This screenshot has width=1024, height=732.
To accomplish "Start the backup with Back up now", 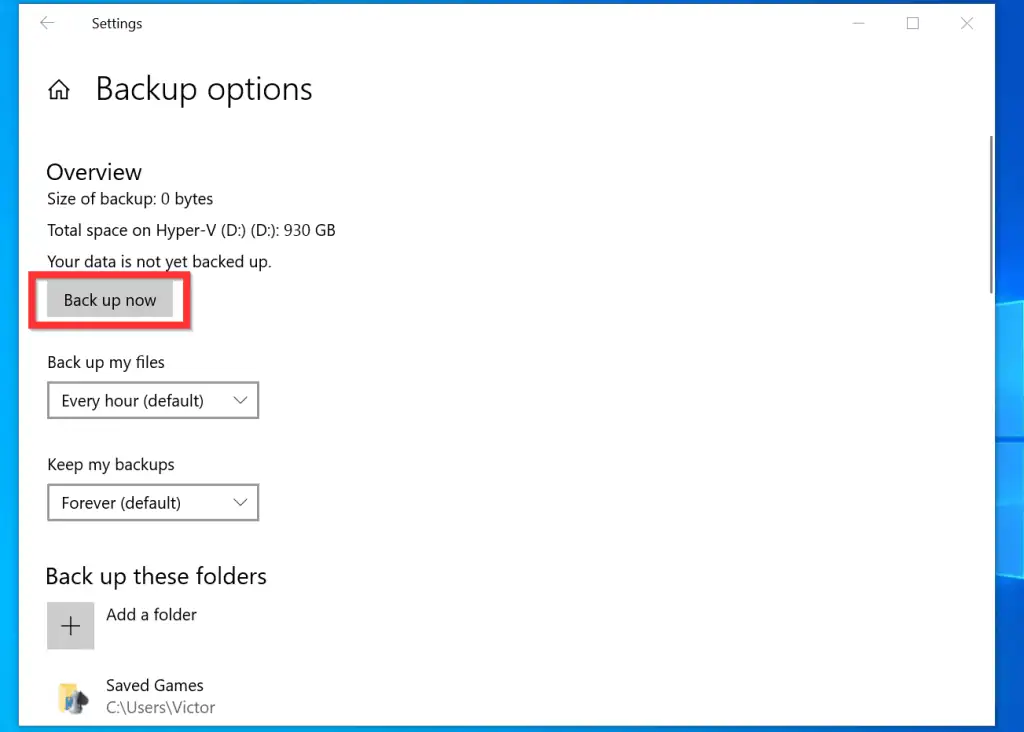I will tap(110, 300).
